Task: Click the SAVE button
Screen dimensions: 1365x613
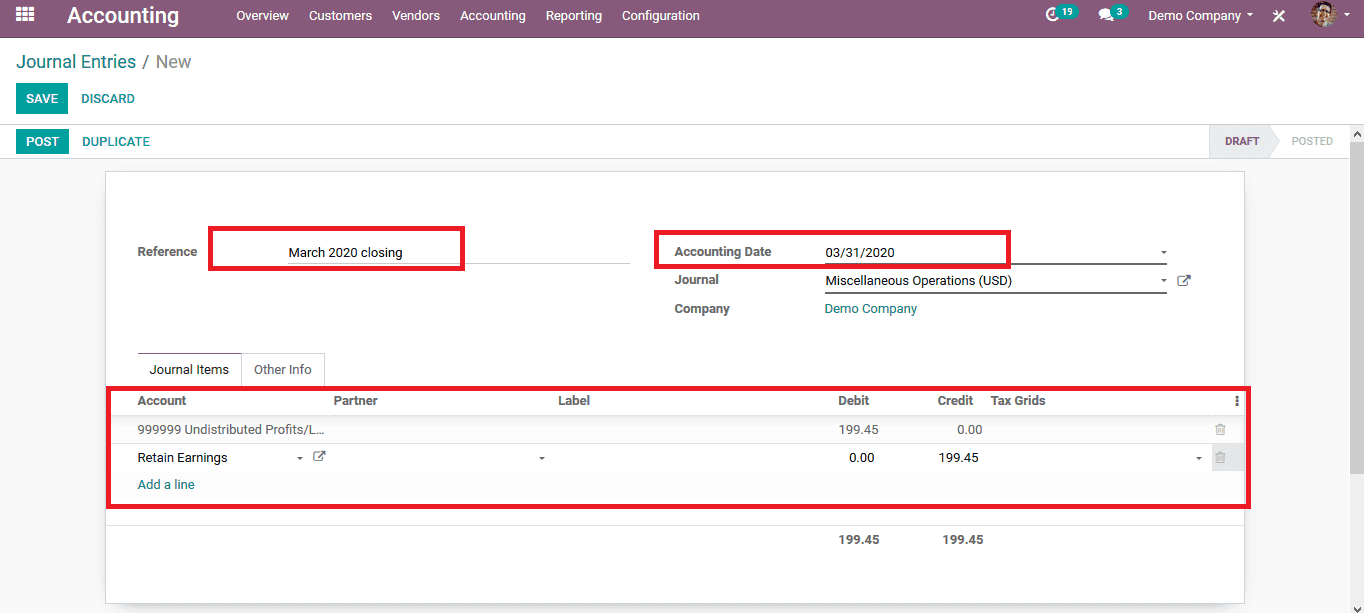Action: click(42, 99)
